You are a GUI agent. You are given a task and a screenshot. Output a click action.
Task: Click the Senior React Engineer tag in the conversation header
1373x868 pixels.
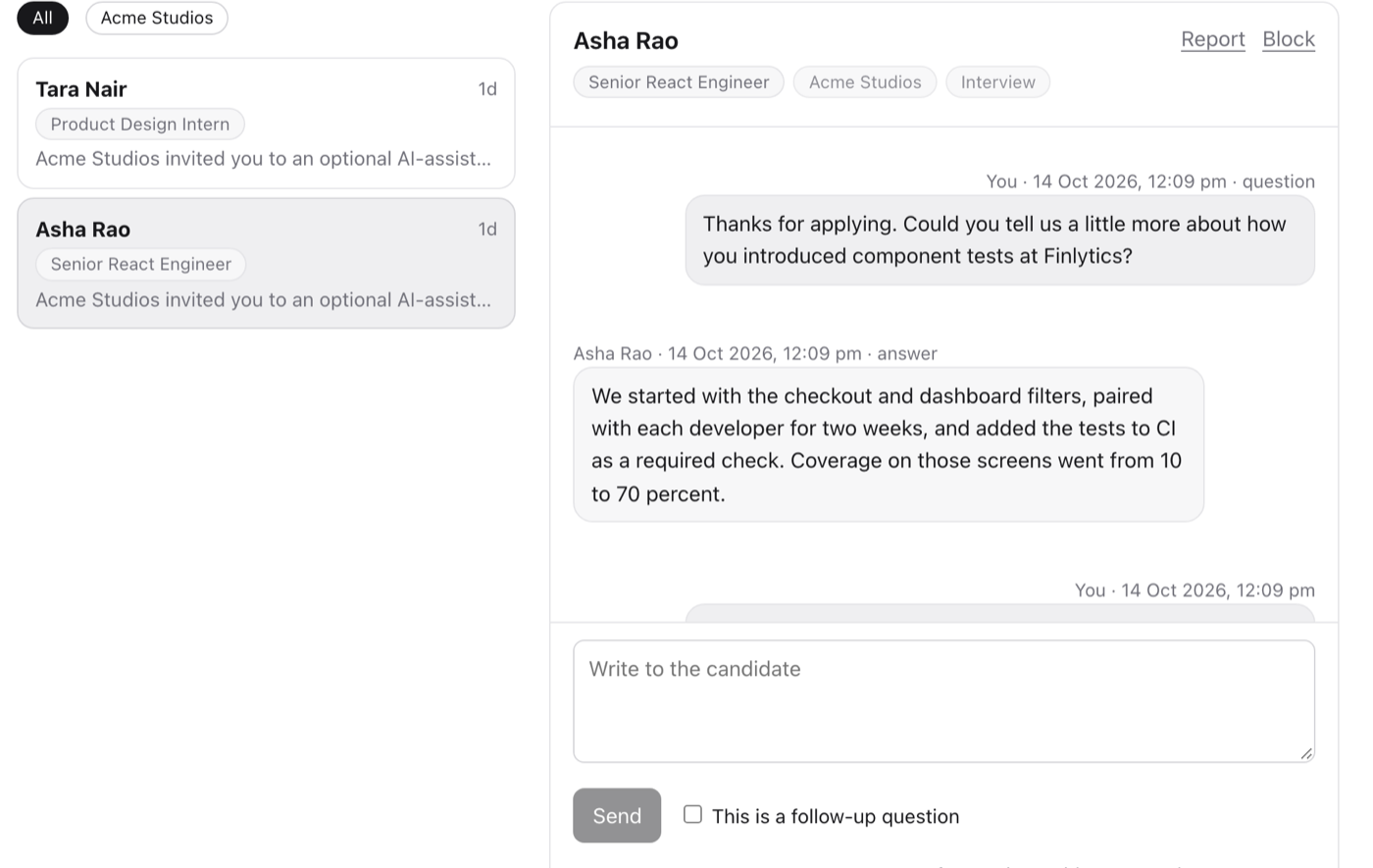coord(679,82)
